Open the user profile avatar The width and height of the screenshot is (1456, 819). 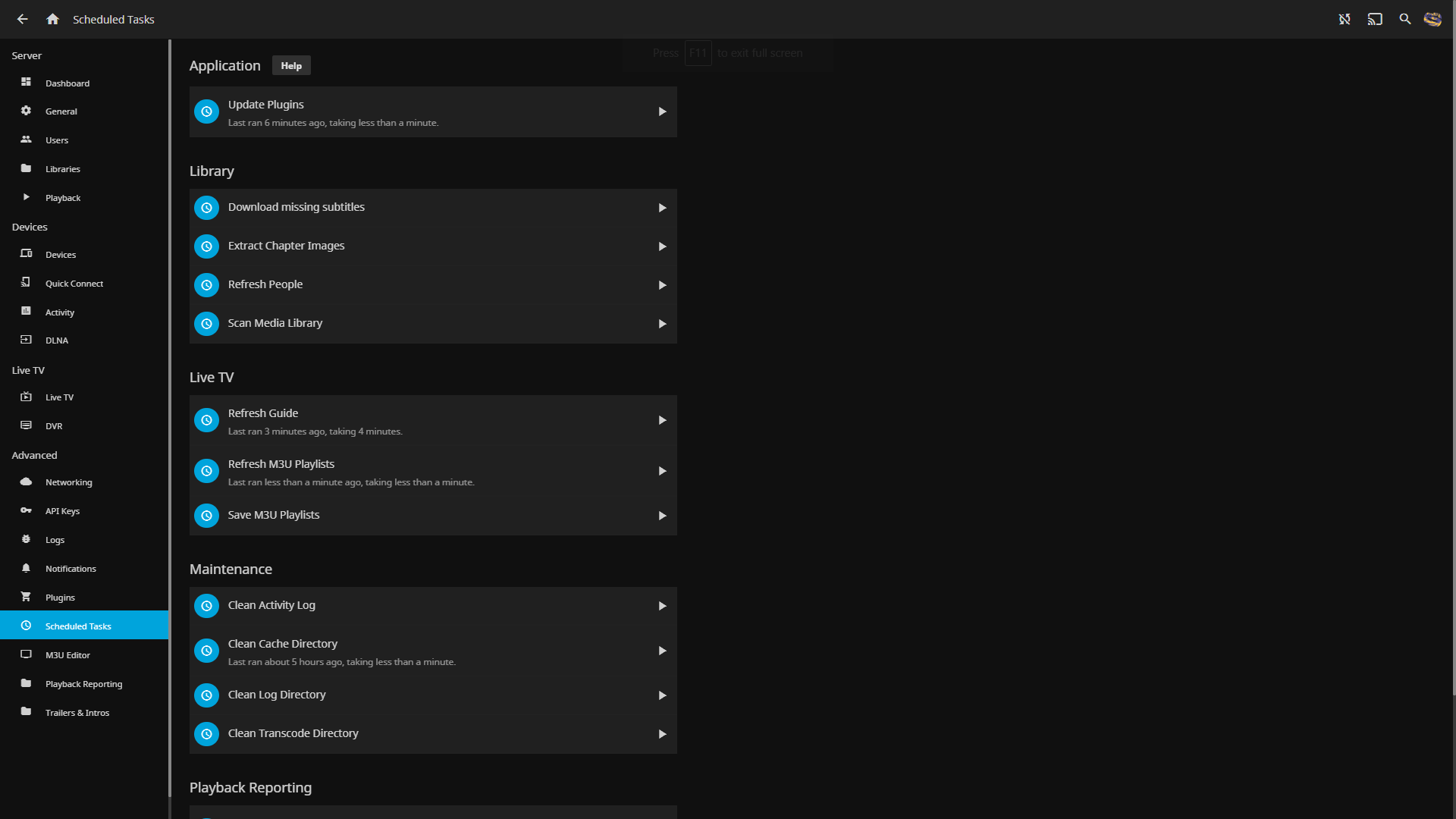point(1432,19)
